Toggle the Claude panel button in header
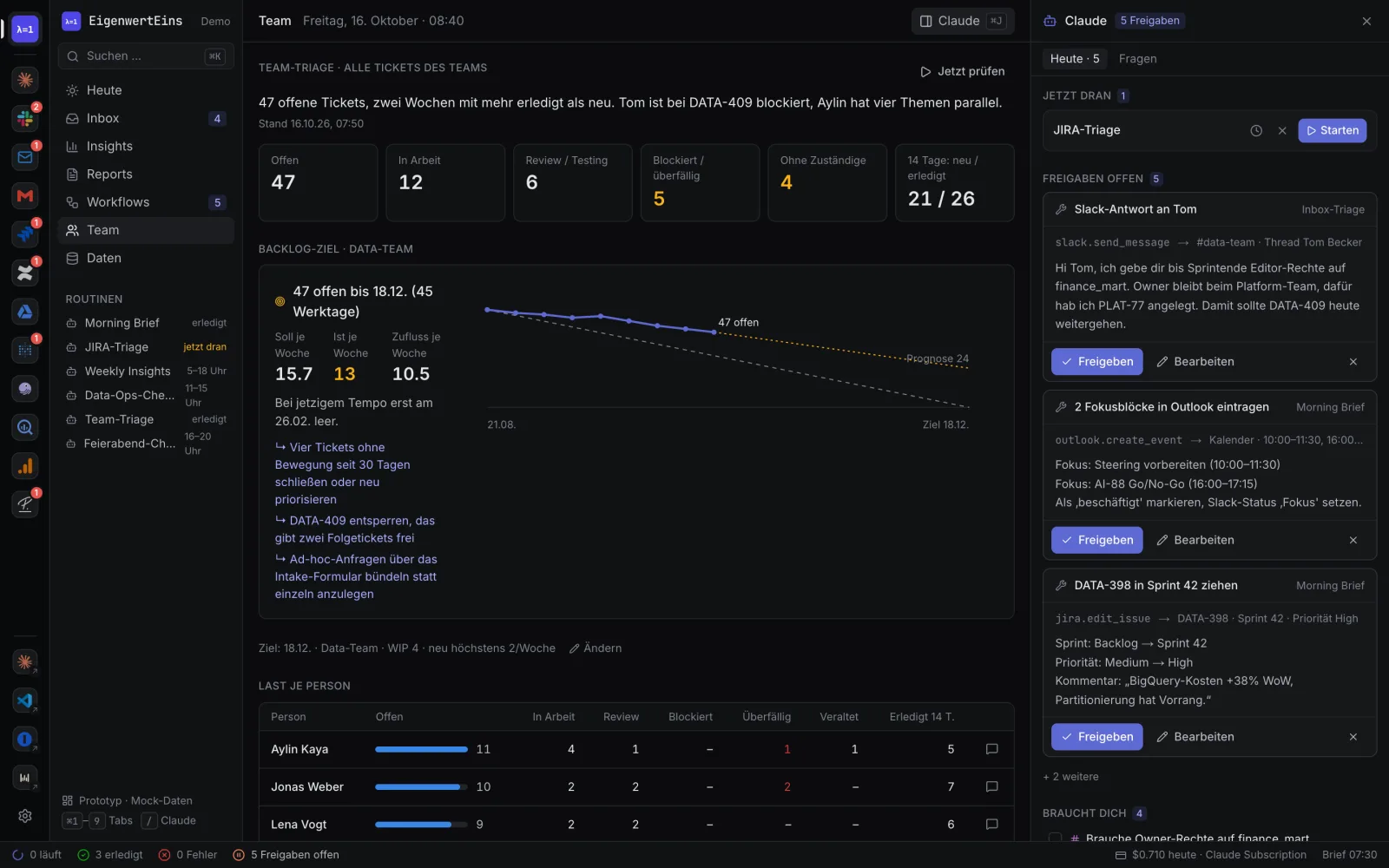1389x868 pixels. (963, 21)
